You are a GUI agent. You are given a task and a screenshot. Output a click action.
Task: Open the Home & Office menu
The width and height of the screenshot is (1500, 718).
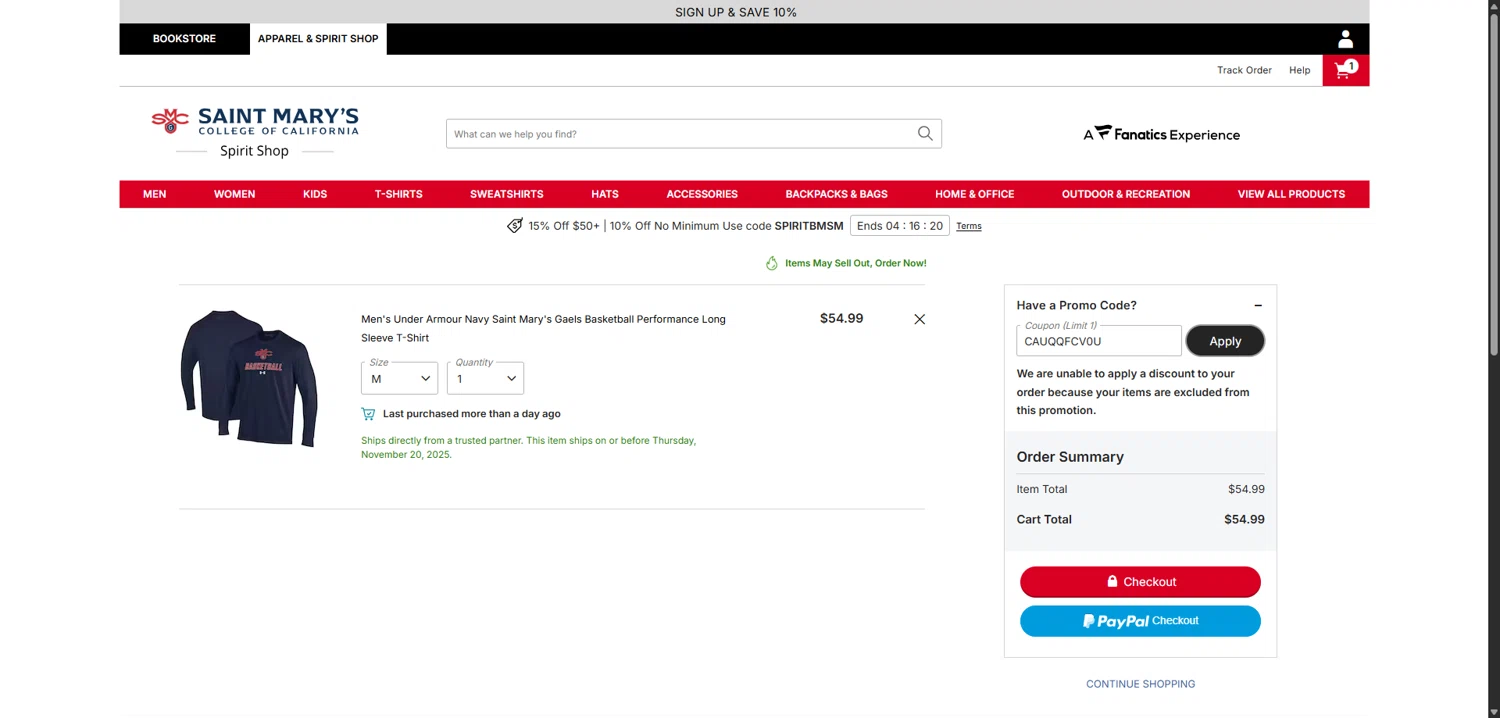click(x=975, y=194)
